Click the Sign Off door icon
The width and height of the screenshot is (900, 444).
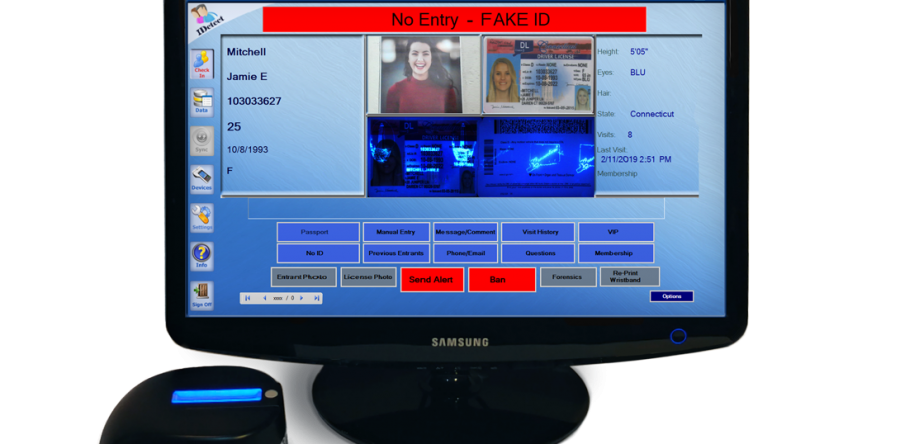click(202, 295)
